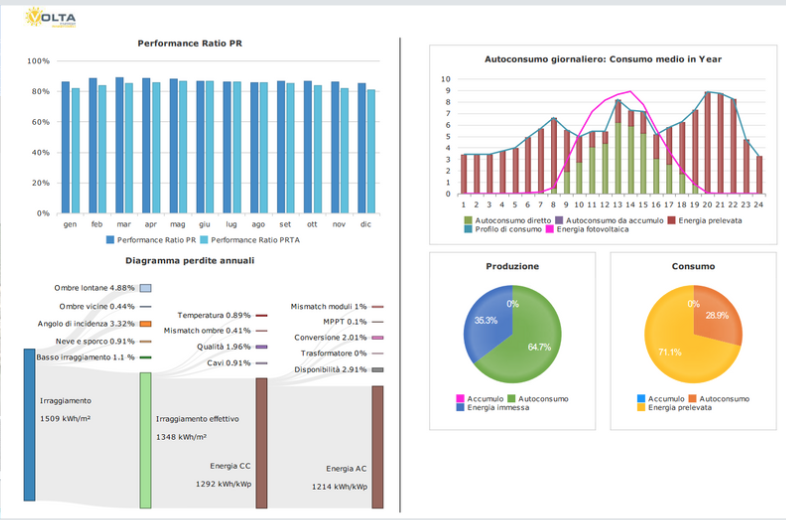Click the Energia AC brown Sankey bar
Screen dimensions: 786x520
click(x=377, y=447)
